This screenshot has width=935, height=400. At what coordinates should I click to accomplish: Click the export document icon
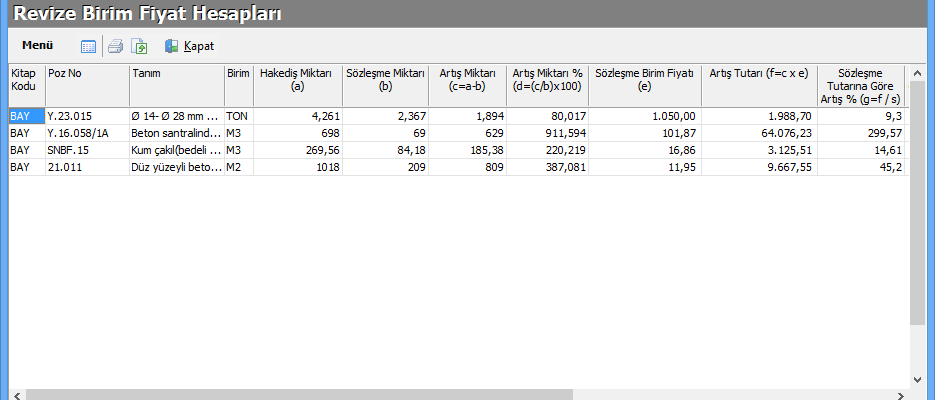click(140, 46)
